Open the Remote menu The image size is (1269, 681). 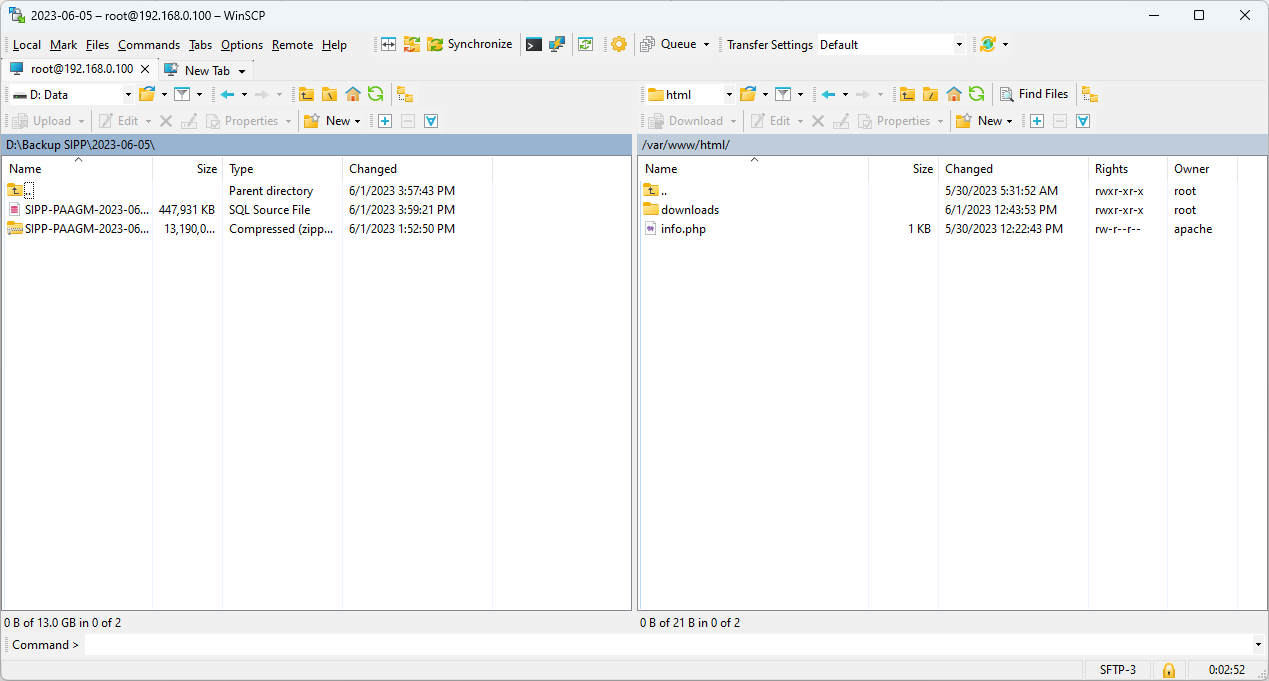[x=292, y=45]
